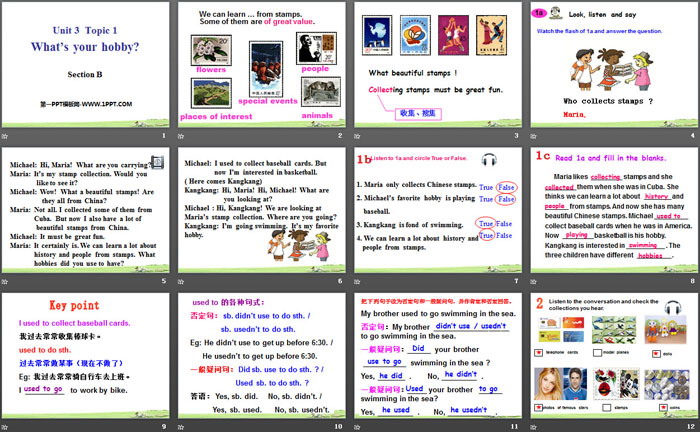Click the transition star icon below slide 3
700x432 pixels.
click(359, 135)
